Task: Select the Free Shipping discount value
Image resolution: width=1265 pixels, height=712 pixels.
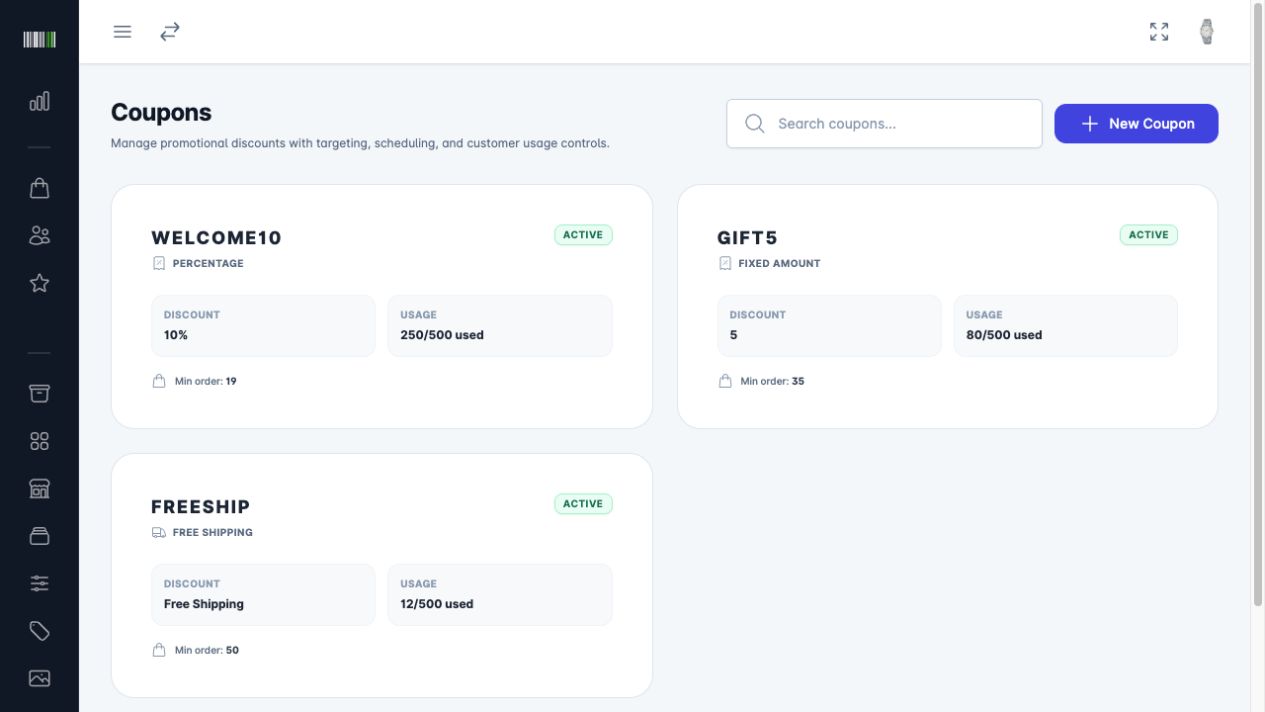Action: (x=204, y=604)
